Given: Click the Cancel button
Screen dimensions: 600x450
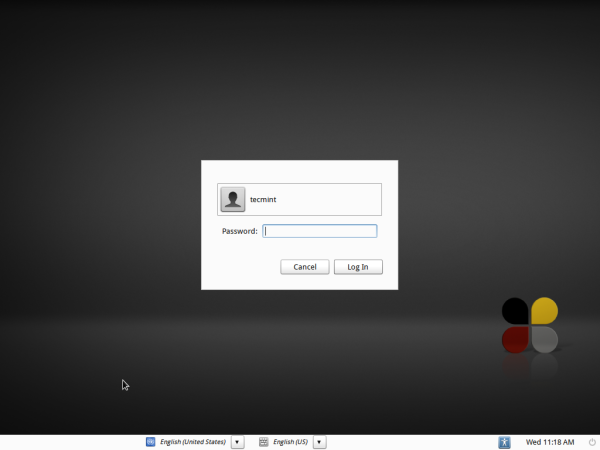Looking at the screenshot, I should point(305,267).
